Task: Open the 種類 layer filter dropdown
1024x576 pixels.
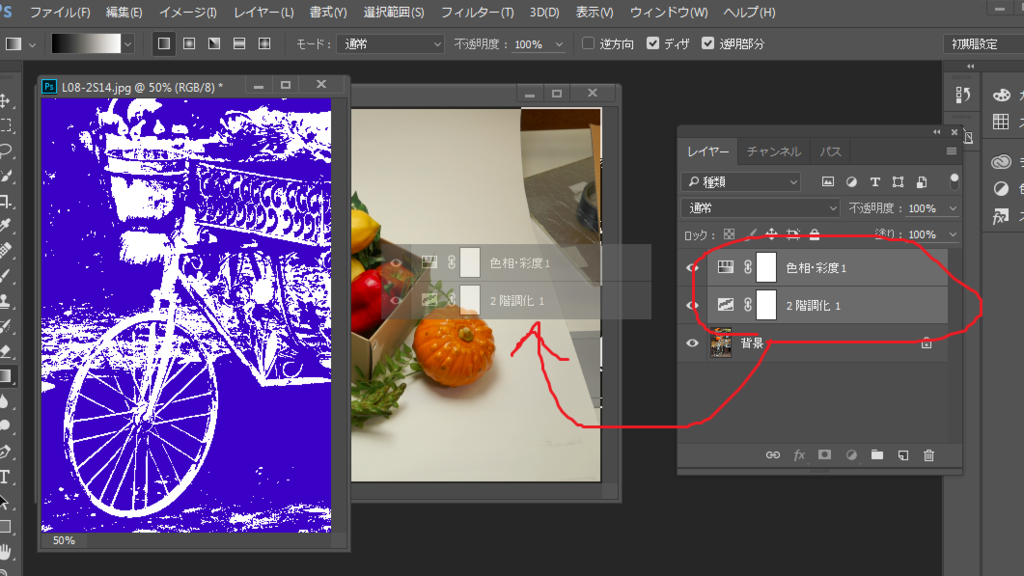Action: (741, 182)
